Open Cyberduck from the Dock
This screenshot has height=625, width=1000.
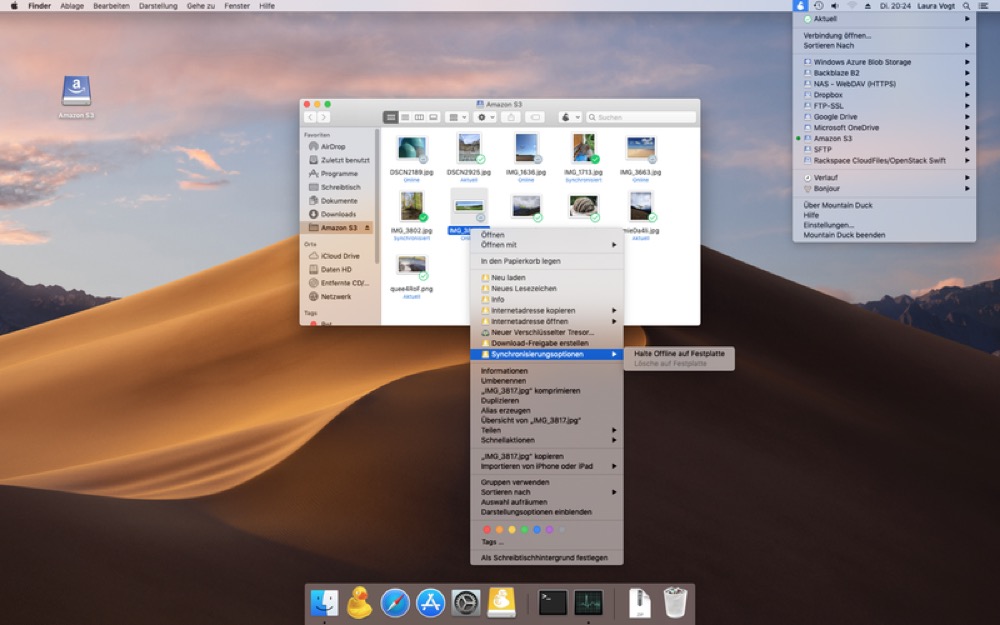point(360,602)
